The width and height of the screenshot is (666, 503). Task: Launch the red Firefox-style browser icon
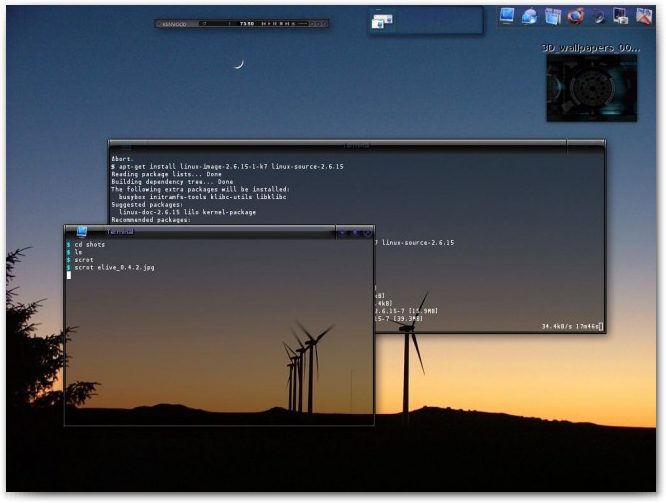(576, 16)
